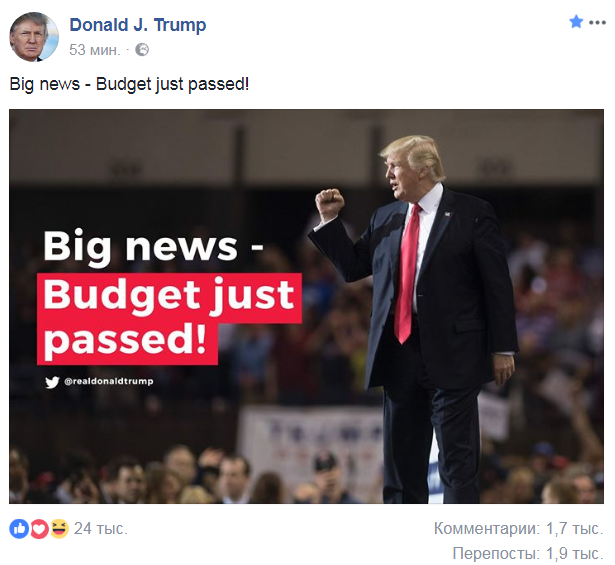Click the globe public privacy icon
The height and width of the screenshot is (565, 615).
(142, 50)
